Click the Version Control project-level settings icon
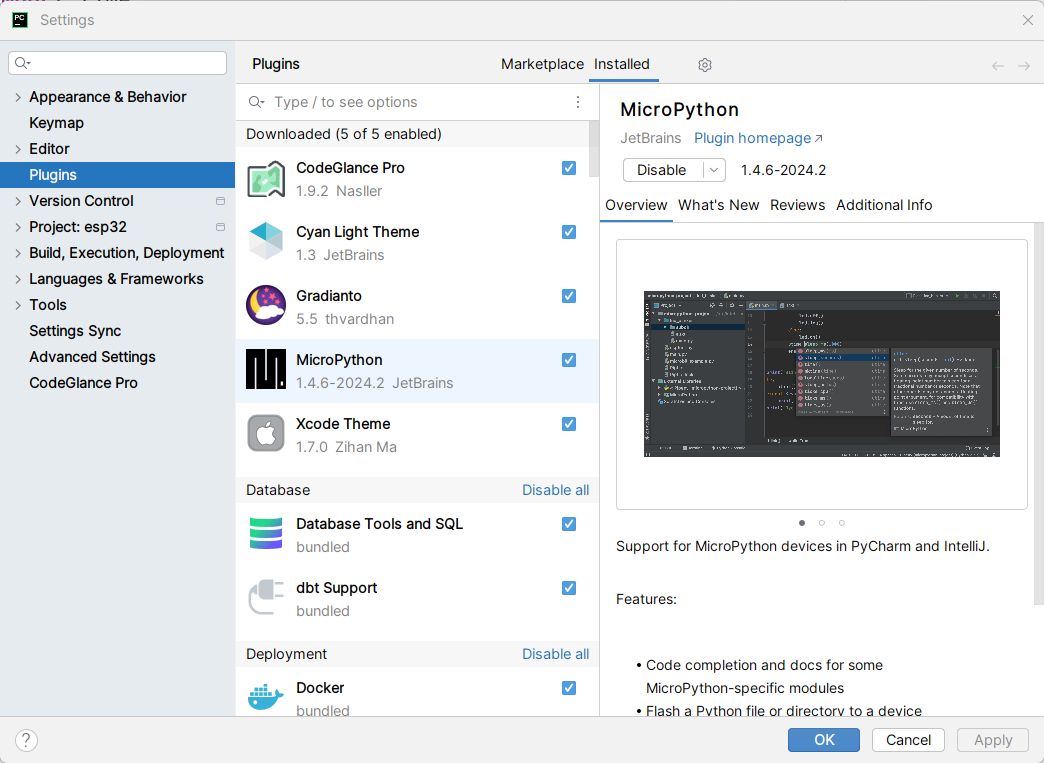 pyautogui.click(x=220, y=201)
